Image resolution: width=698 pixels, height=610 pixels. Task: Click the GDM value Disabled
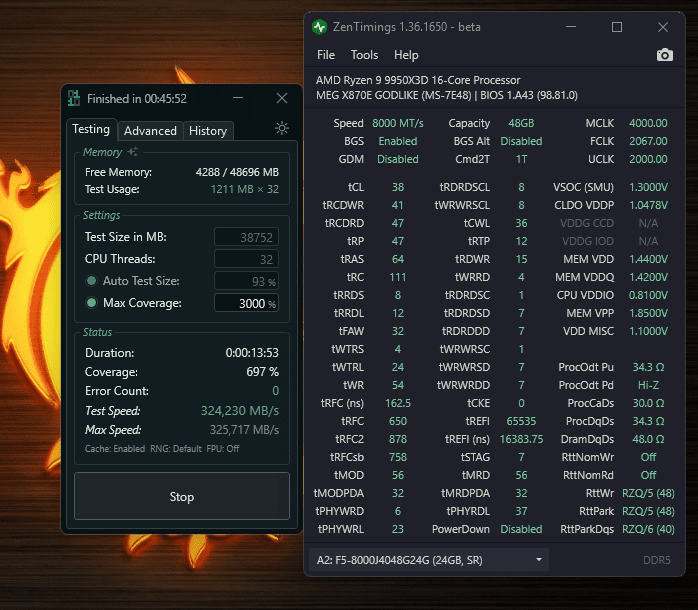pyautogui.click(x=398, y=159)
